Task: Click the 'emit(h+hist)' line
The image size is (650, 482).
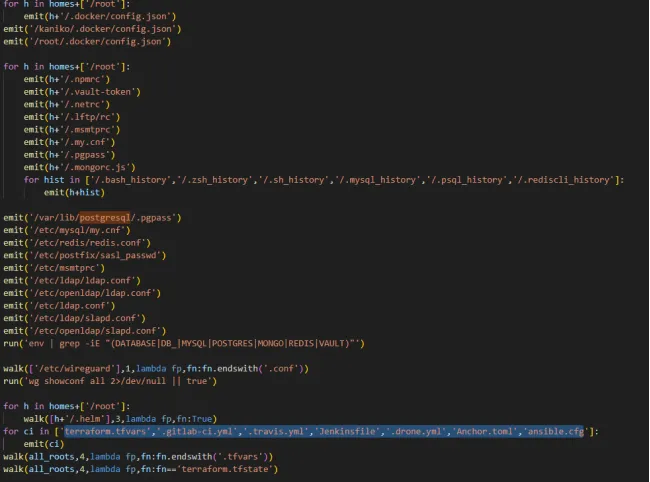Action: [74, 192]
